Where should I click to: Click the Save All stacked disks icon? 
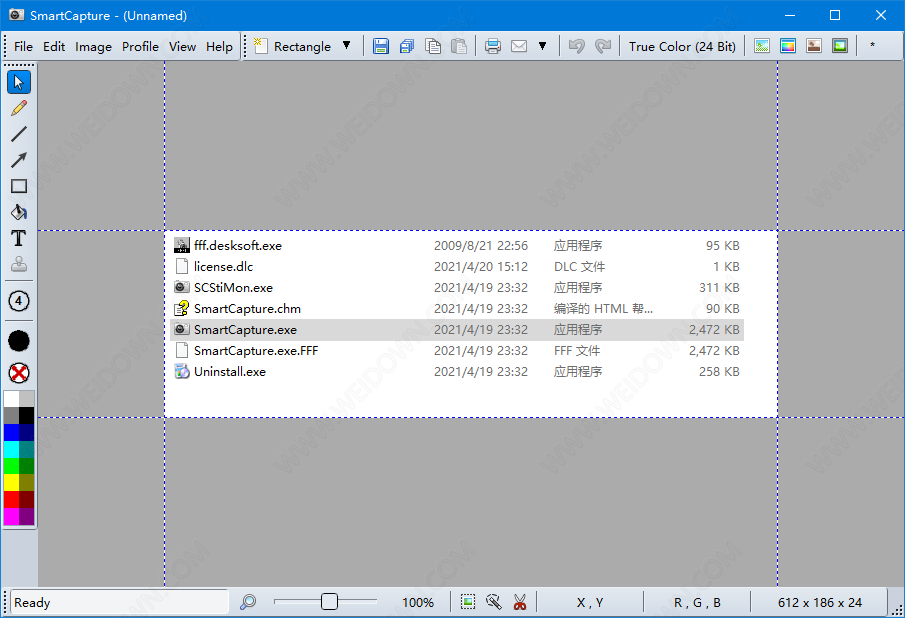(x=407, y=46)
